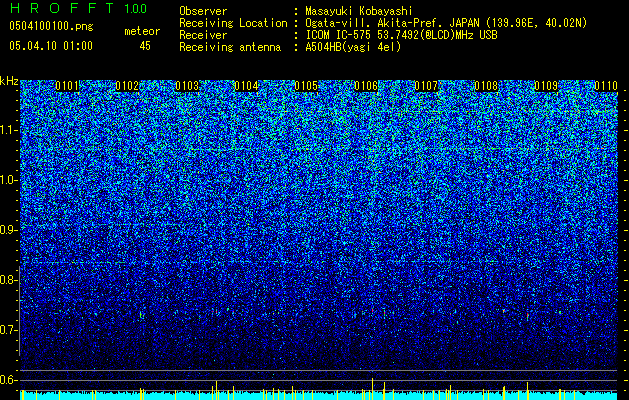Click the meteor label
Viewport: 629px width, 400px height.
(x=142, y=31)
